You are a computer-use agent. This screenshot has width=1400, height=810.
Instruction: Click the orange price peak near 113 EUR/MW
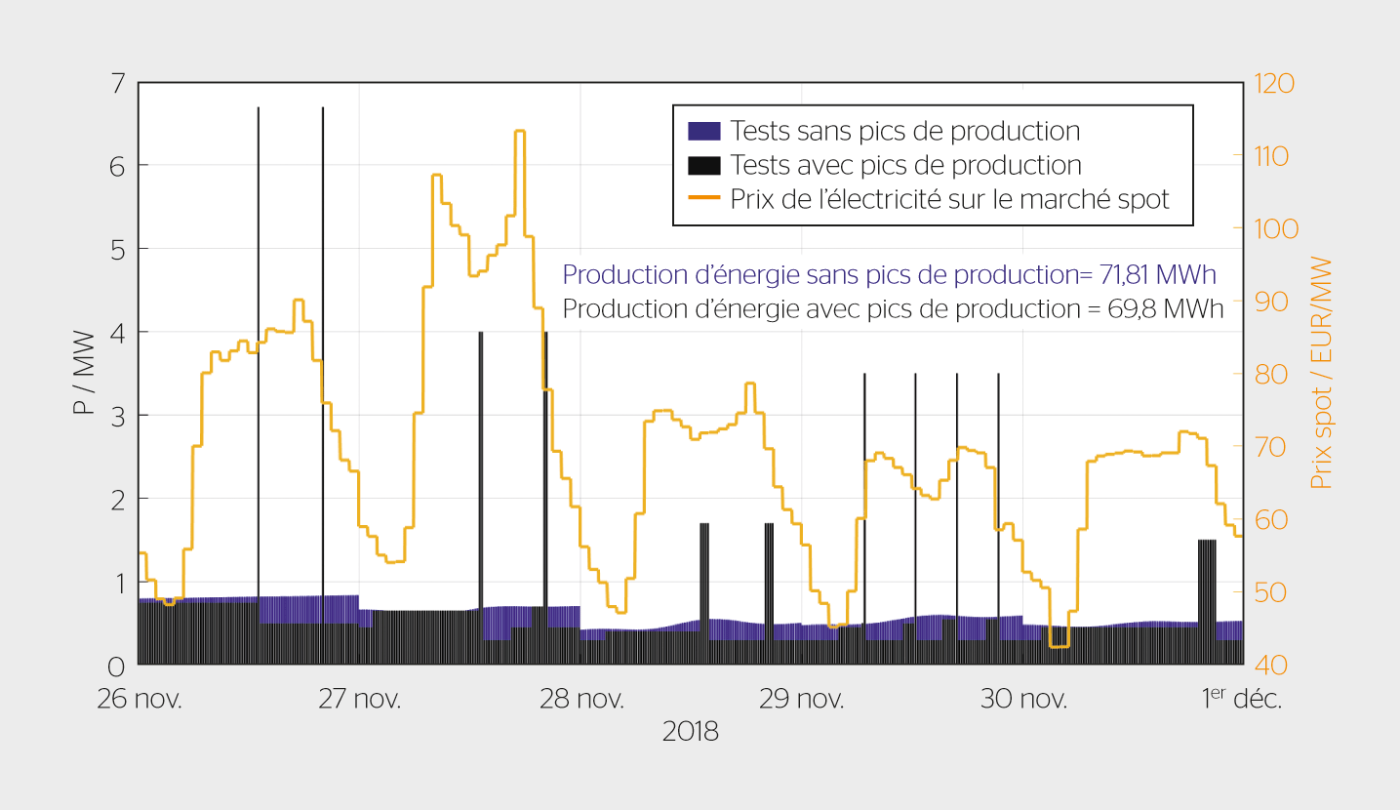point(518,131)
